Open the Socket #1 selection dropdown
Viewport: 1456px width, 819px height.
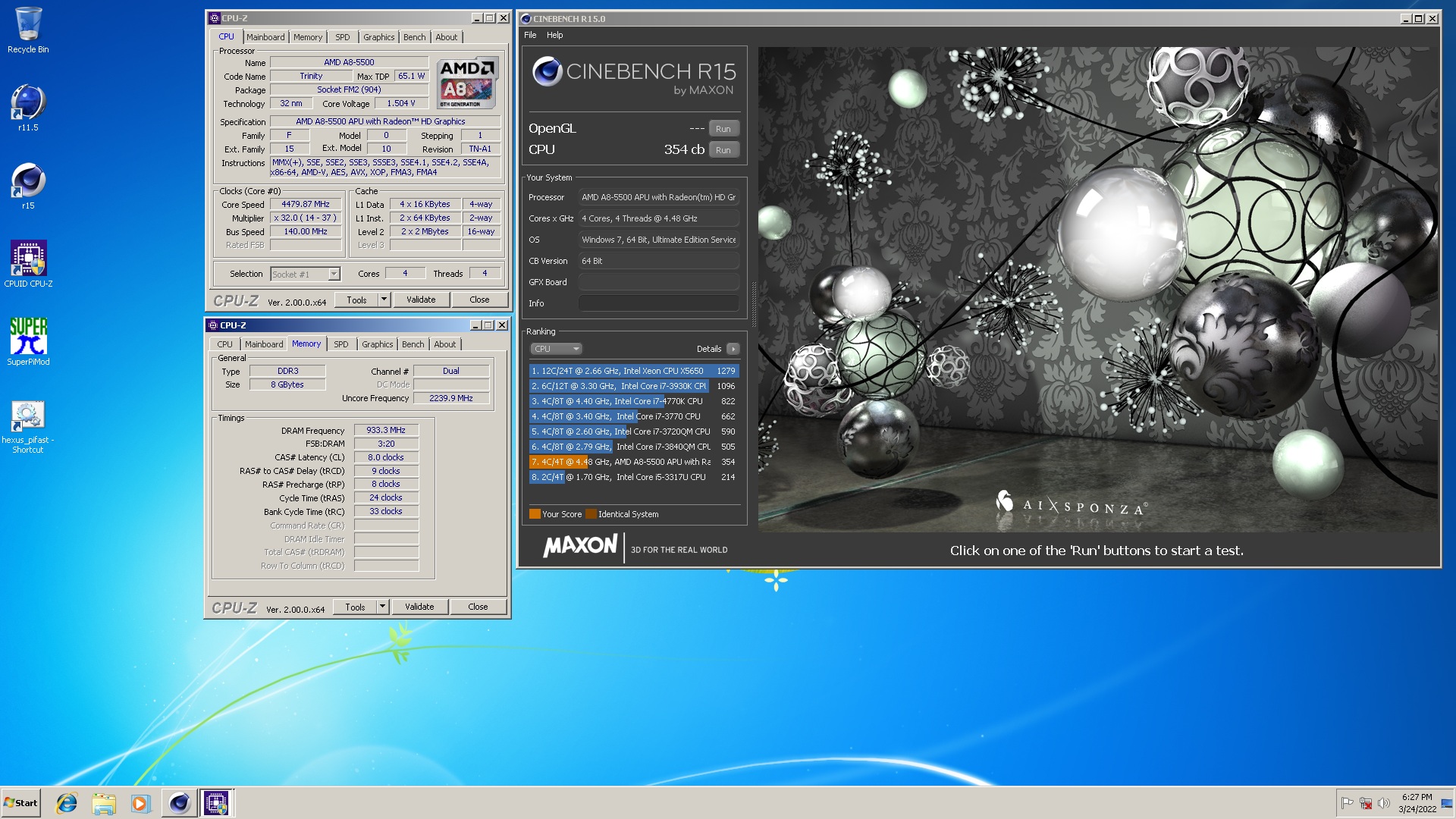tap(306, 275)
